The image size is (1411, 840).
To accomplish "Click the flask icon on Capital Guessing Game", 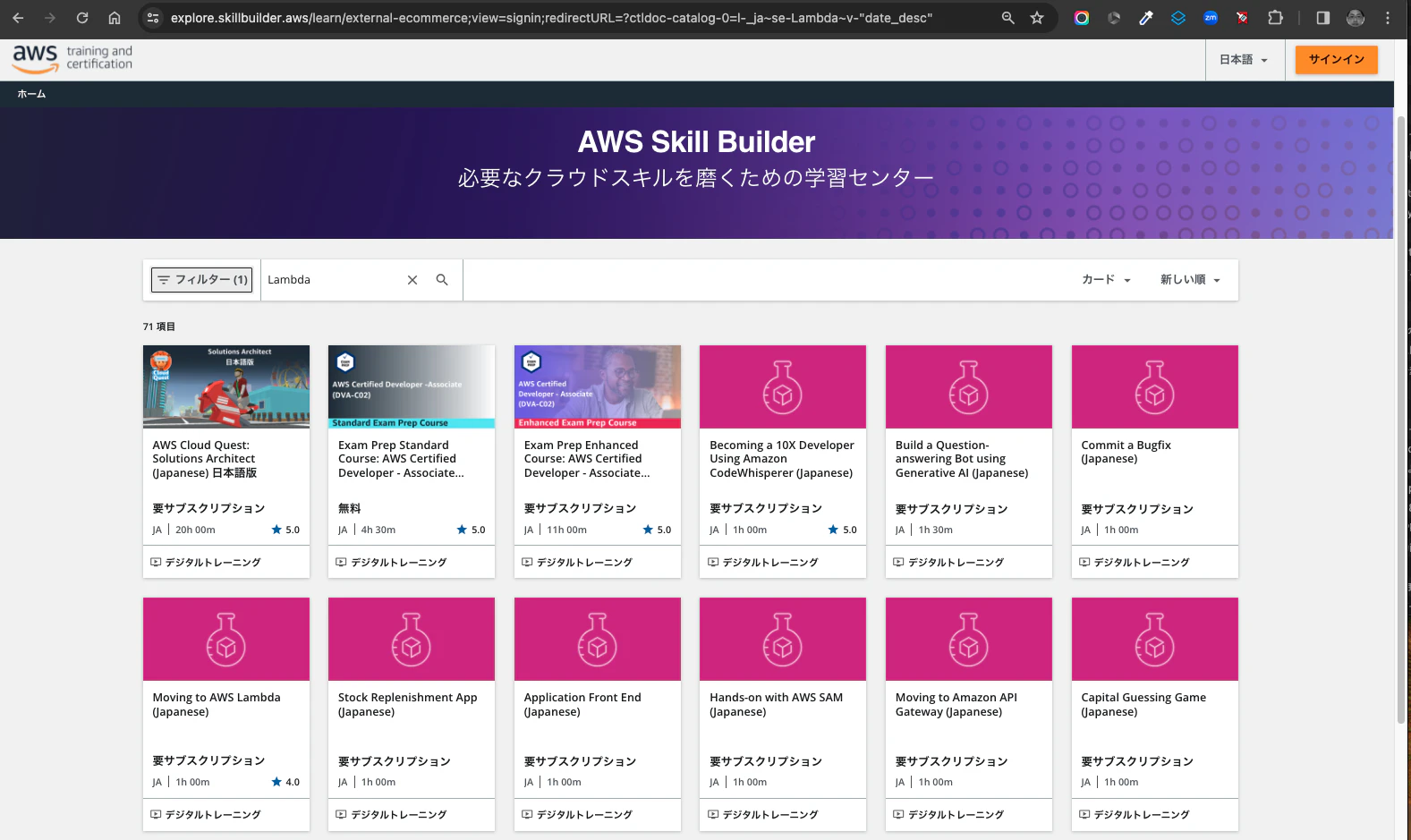I will click(x=1155, y=640).
